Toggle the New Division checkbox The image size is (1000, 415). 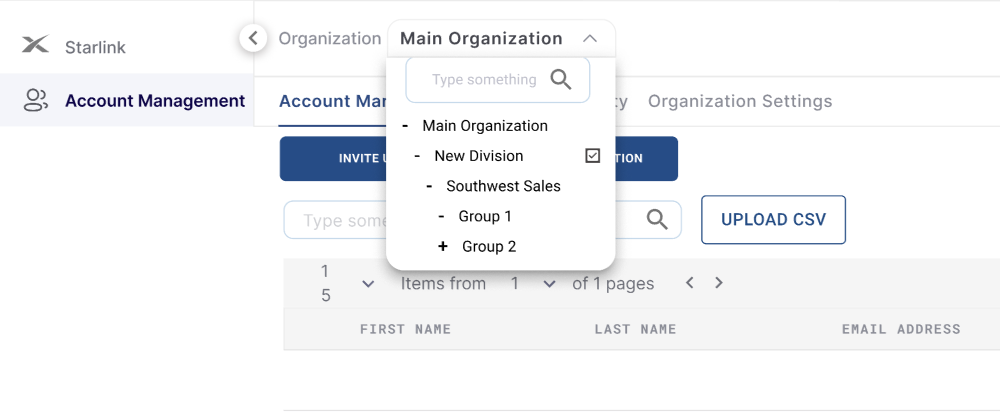click(593, 156)
